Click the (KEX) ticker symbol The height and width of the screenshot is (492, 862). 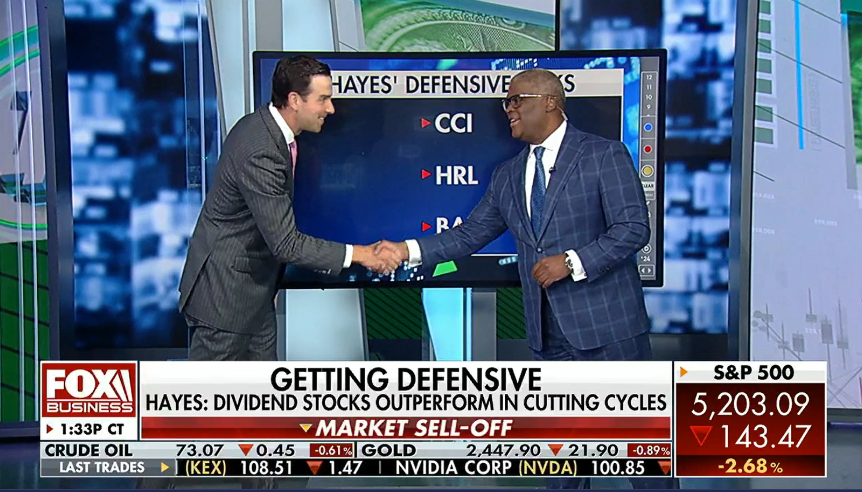206,468
